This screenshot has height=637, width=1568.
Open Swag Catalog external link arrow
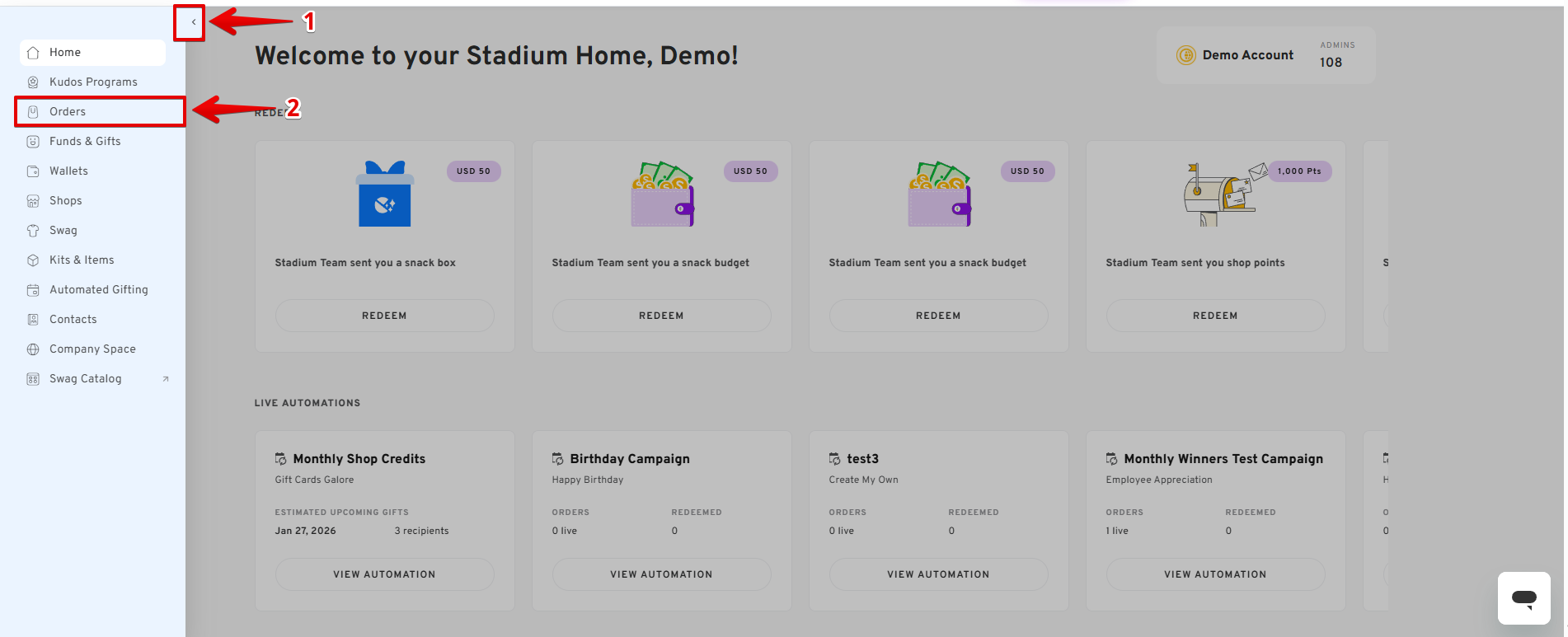166,379
